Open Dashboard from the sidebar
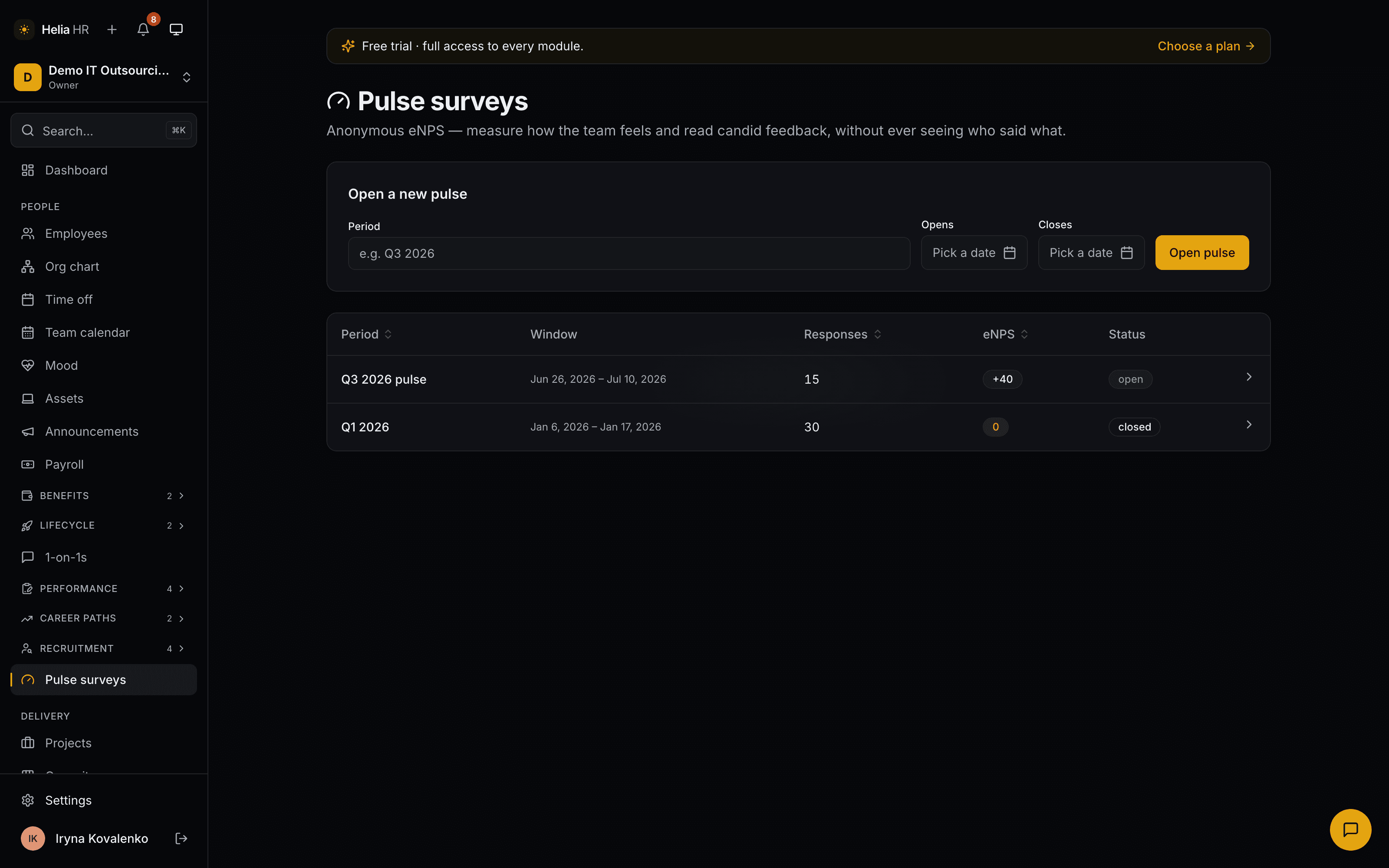 click(103, 170)
